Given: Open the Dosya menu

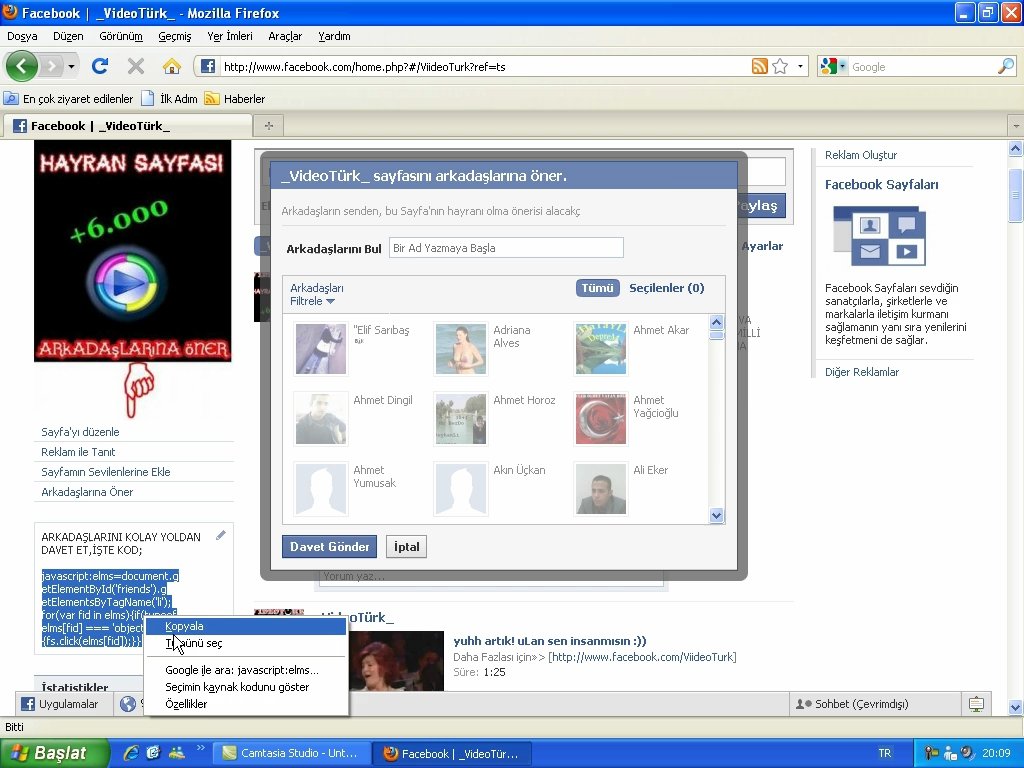Looking at the screenshot, I should click(22, 36).
